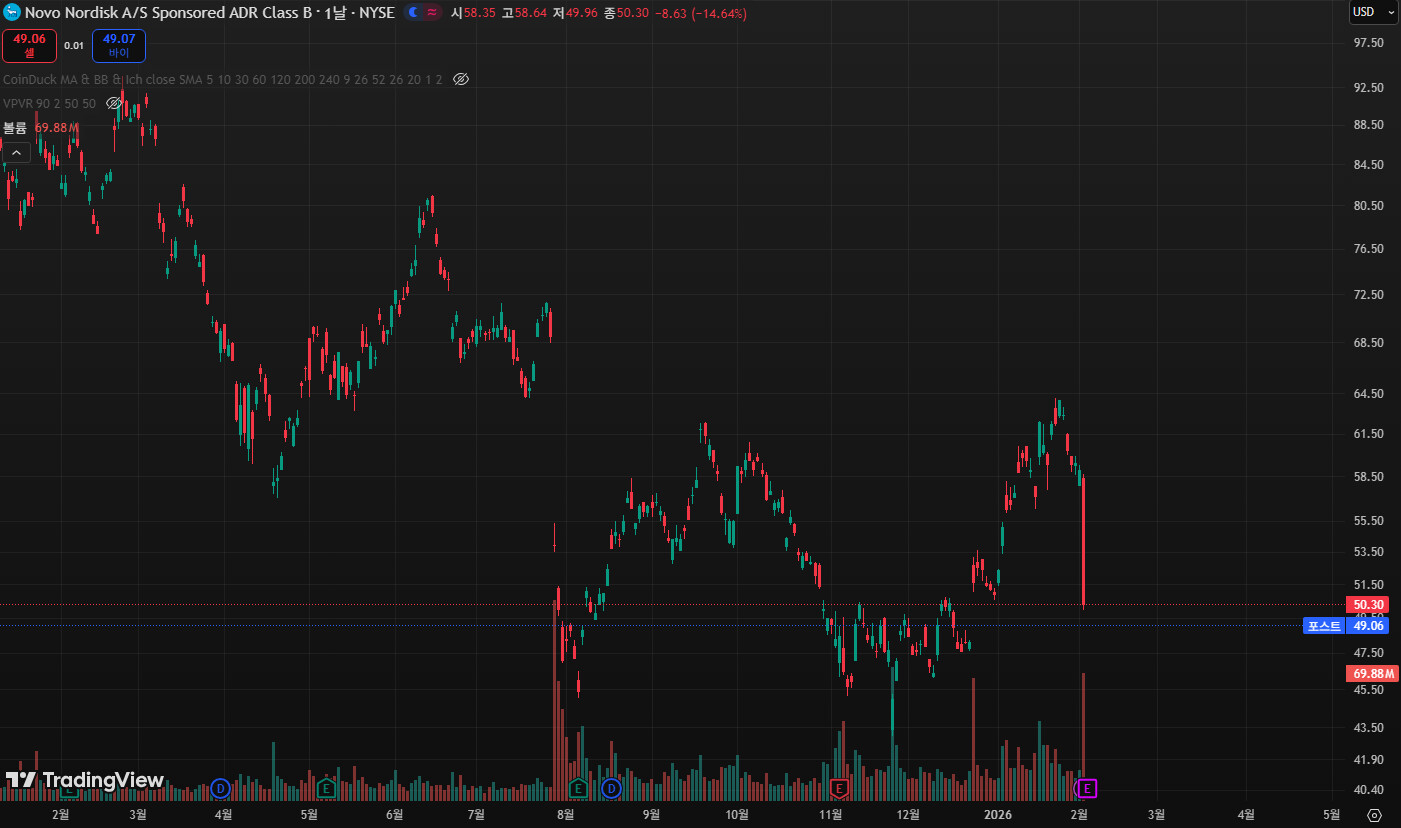Viewport: 1401px width, 828px height.
Task: Click the low value 저49.96
Action: click(x=575, y=13)
